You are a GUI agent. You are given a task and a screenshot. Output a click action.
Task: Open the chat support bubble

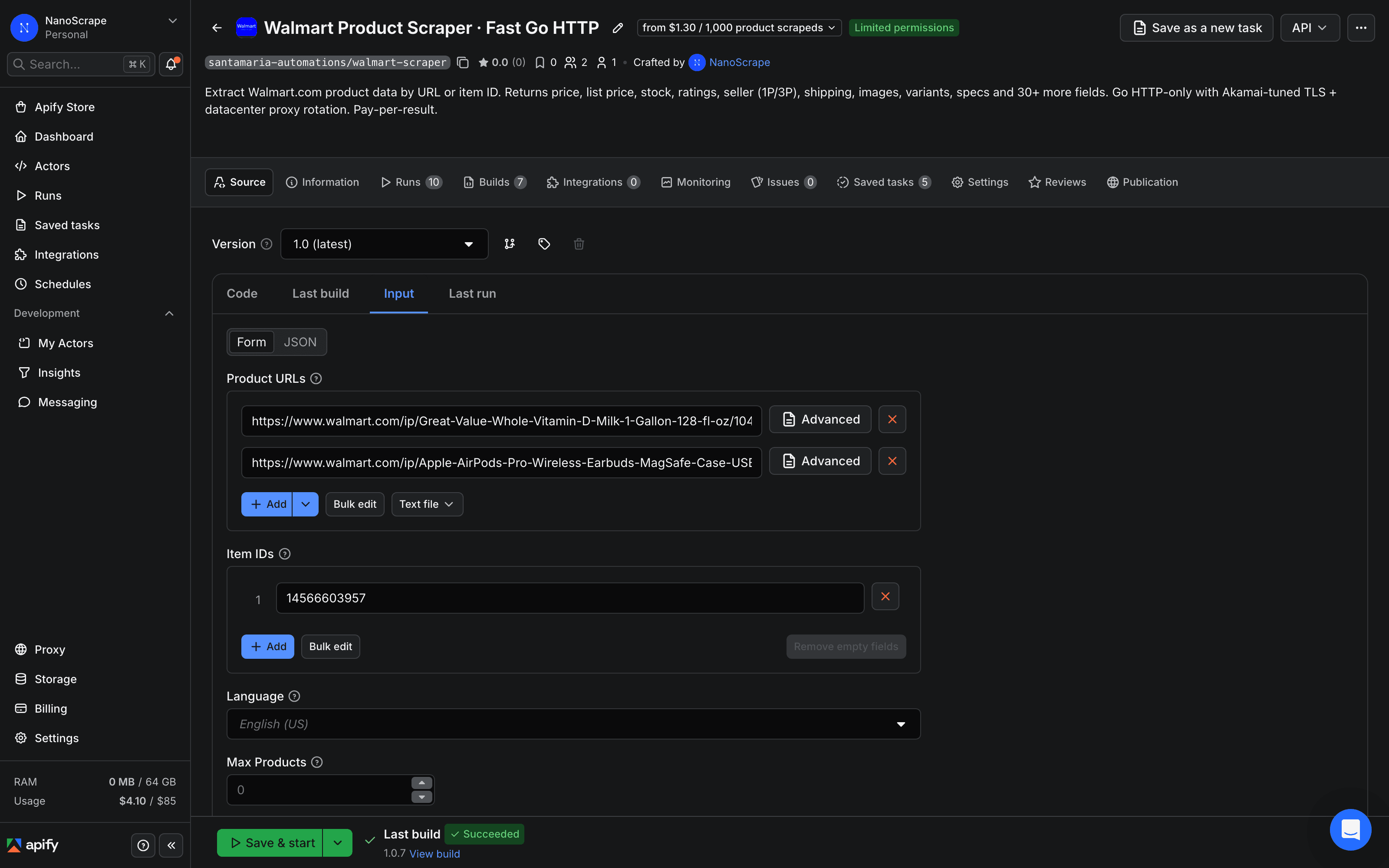point(1350,829)
